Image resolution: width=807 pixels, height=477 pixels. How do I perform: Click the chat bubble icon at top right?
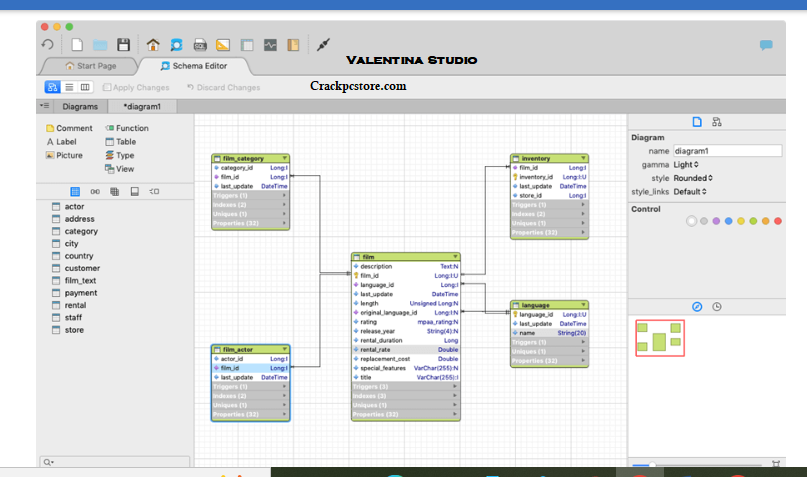766,45
